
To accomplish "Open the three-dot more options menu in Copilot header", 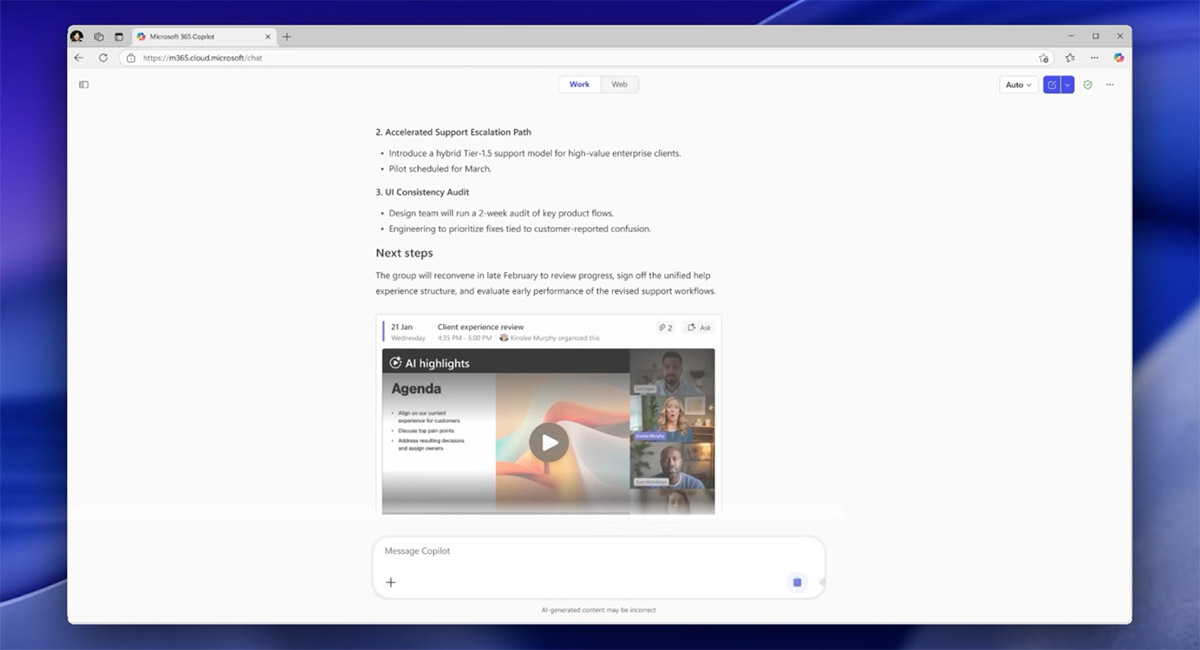I will point(1110,85).
